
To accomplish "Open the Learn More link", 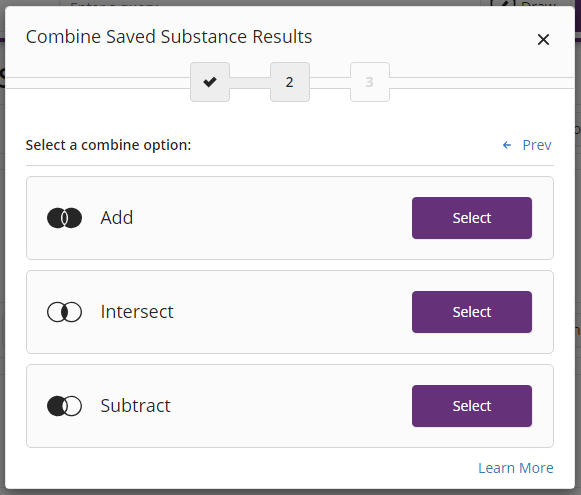I will tap(516, 468).
